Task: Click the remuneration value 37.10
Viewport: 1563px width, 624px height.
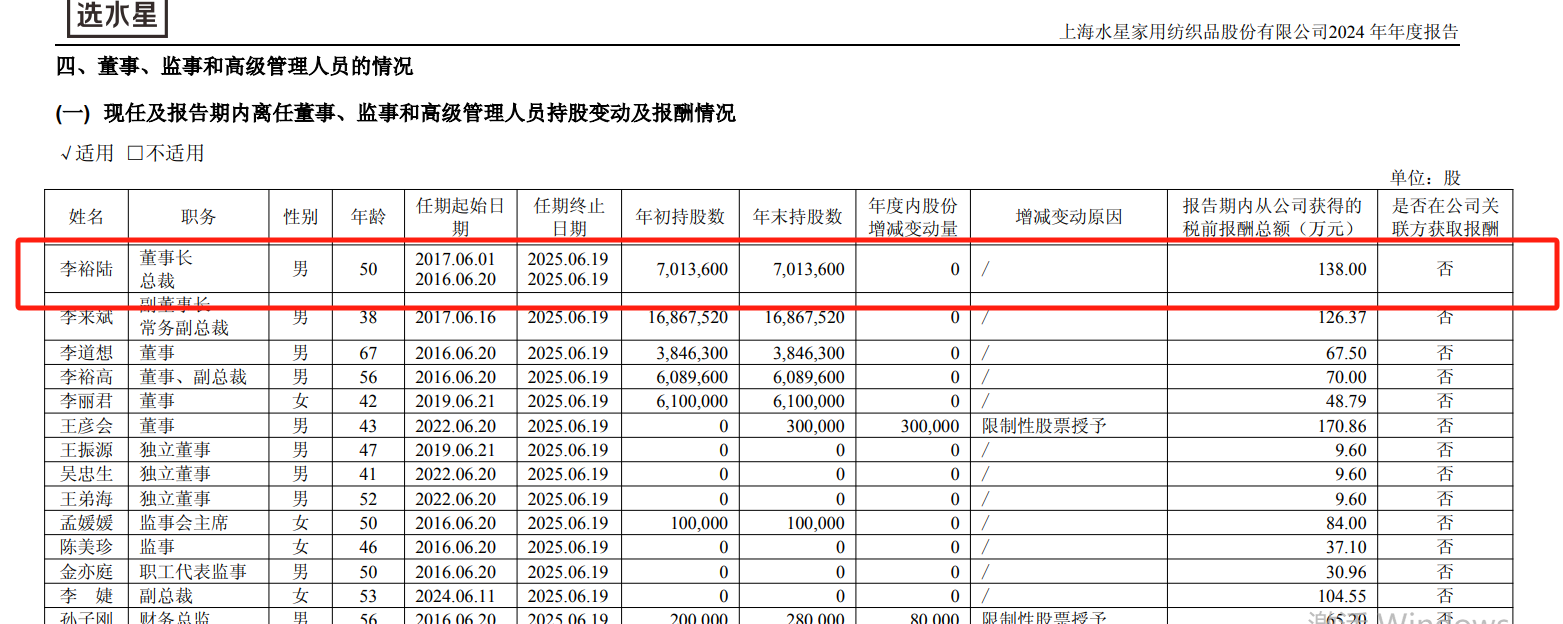Action: click(1346, 547)
